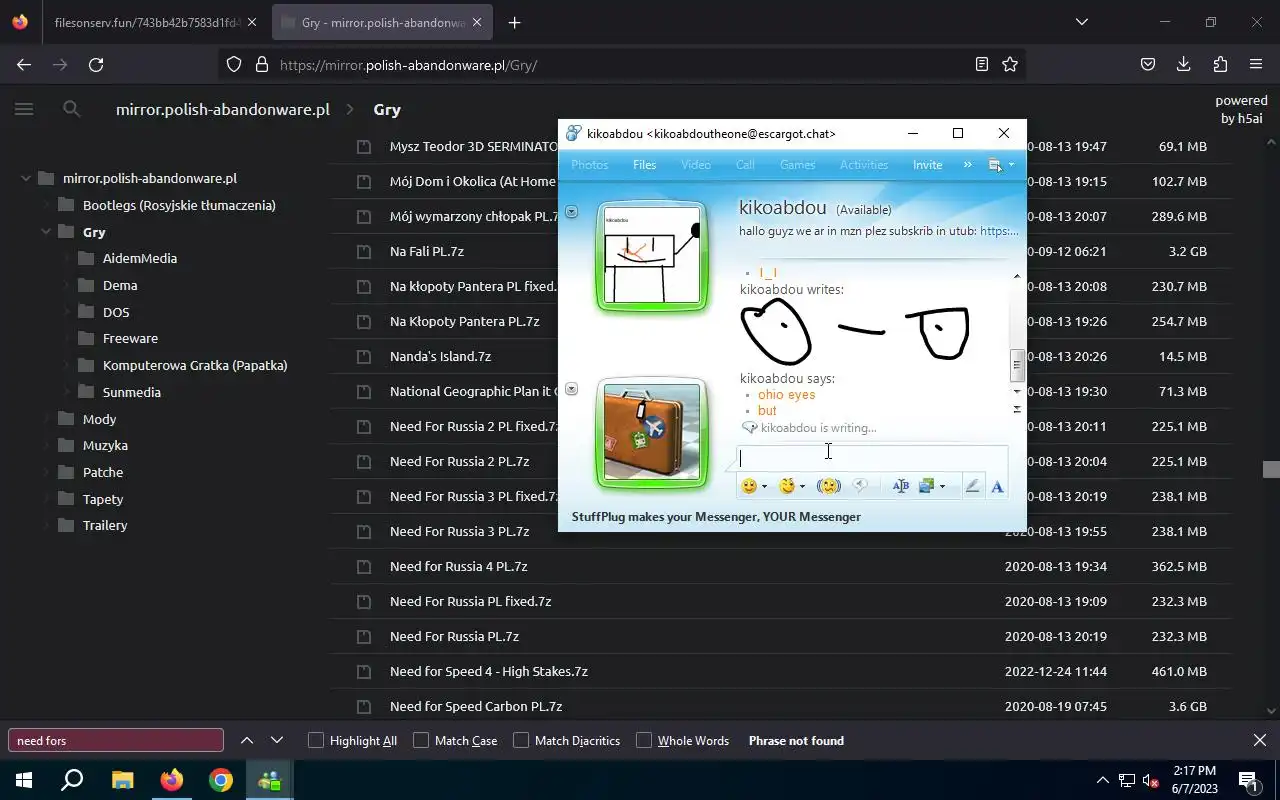Change Messenger text font

click(900, 486)
